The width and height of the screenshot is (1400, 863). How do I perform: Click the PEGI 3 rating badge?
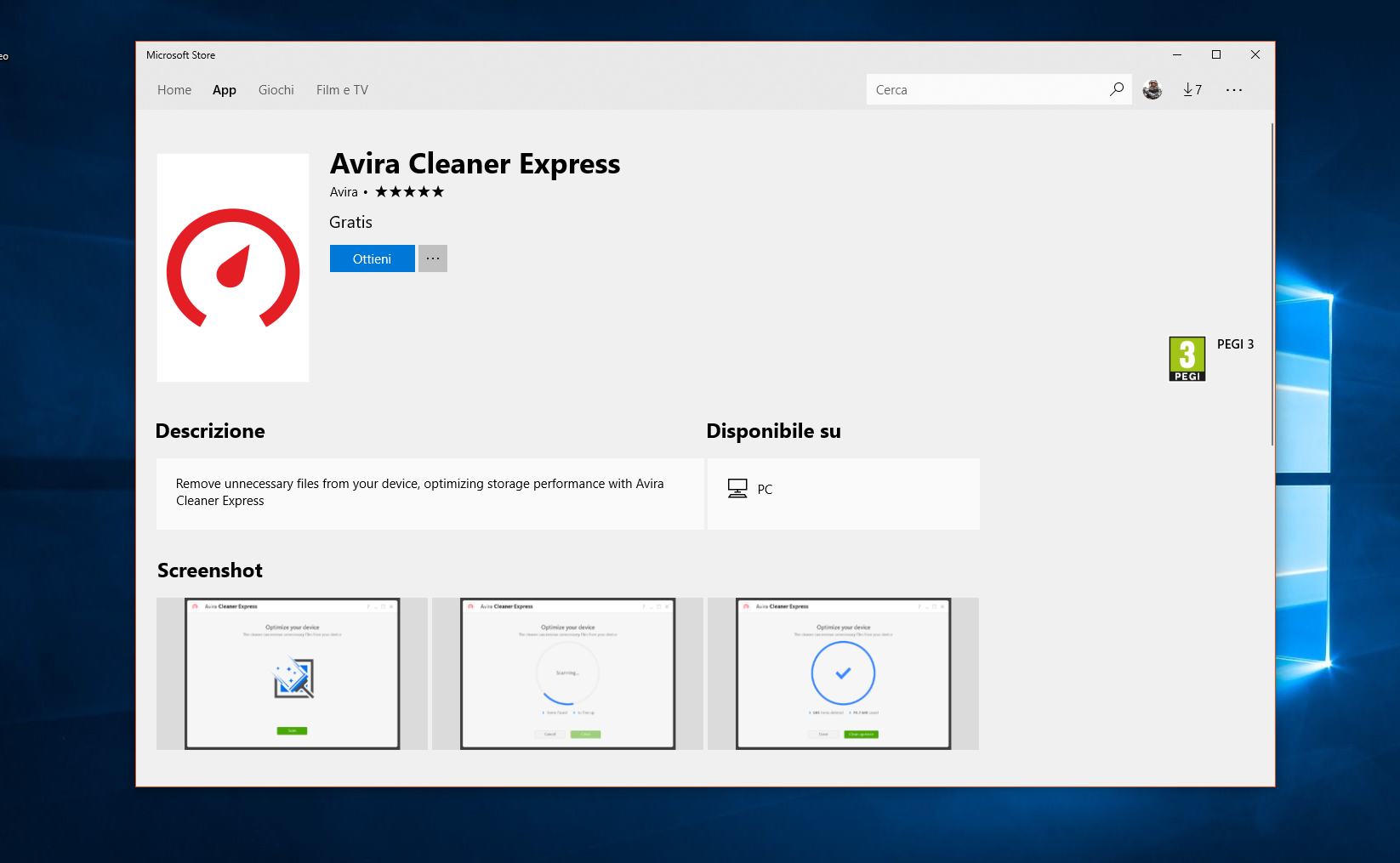pos(1187,359)
